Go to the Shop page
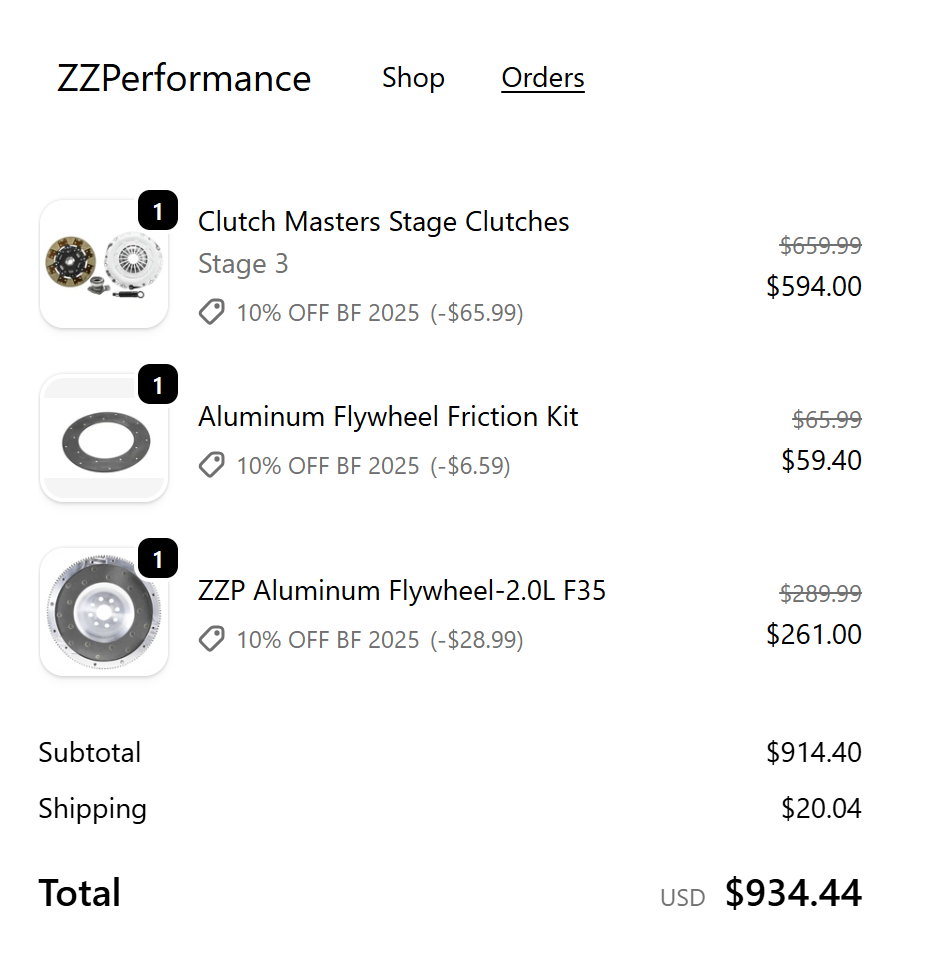 413,78
